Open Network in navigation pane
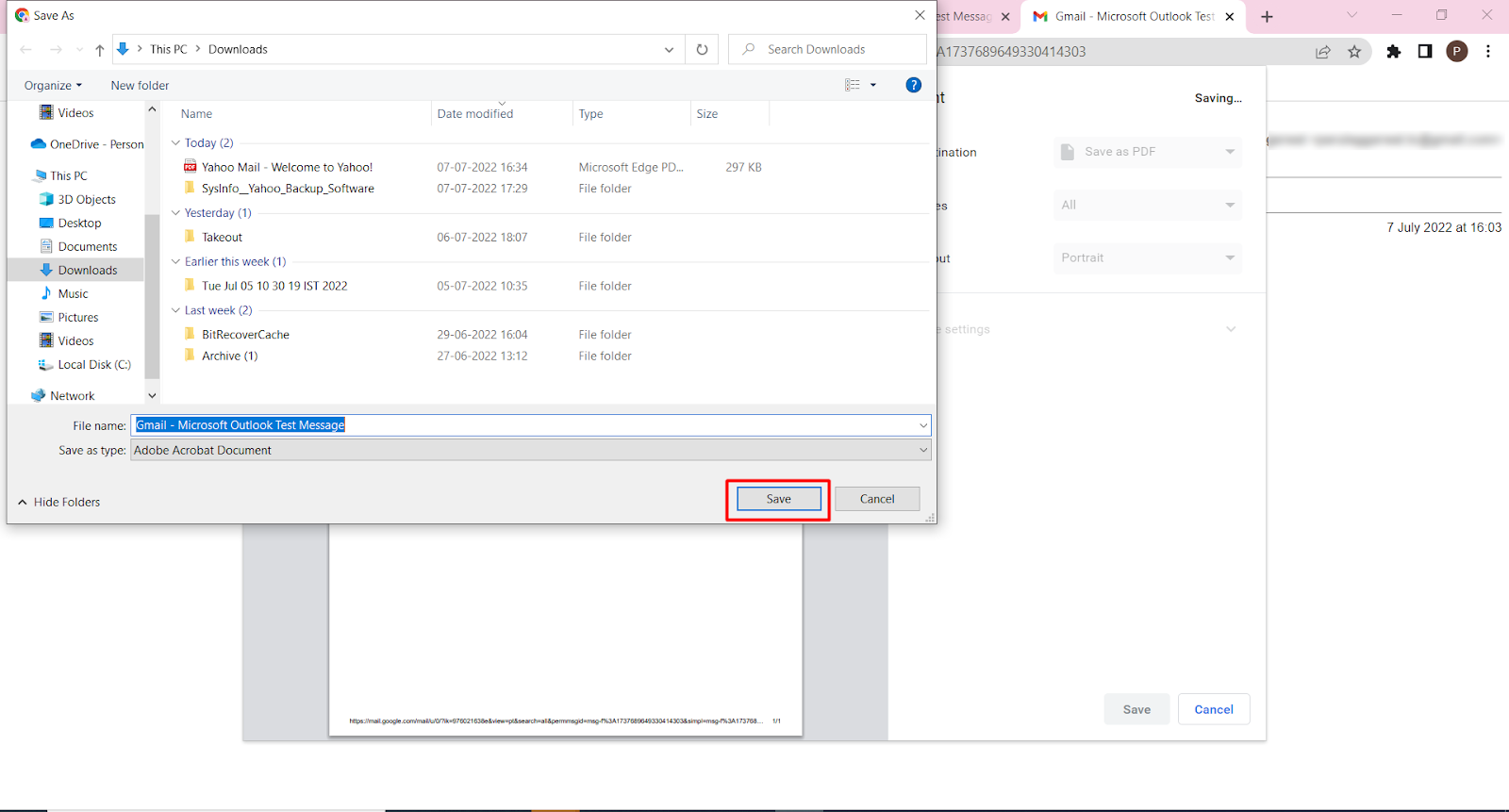This screenshot has width=1509, height=812. point(73,396)
